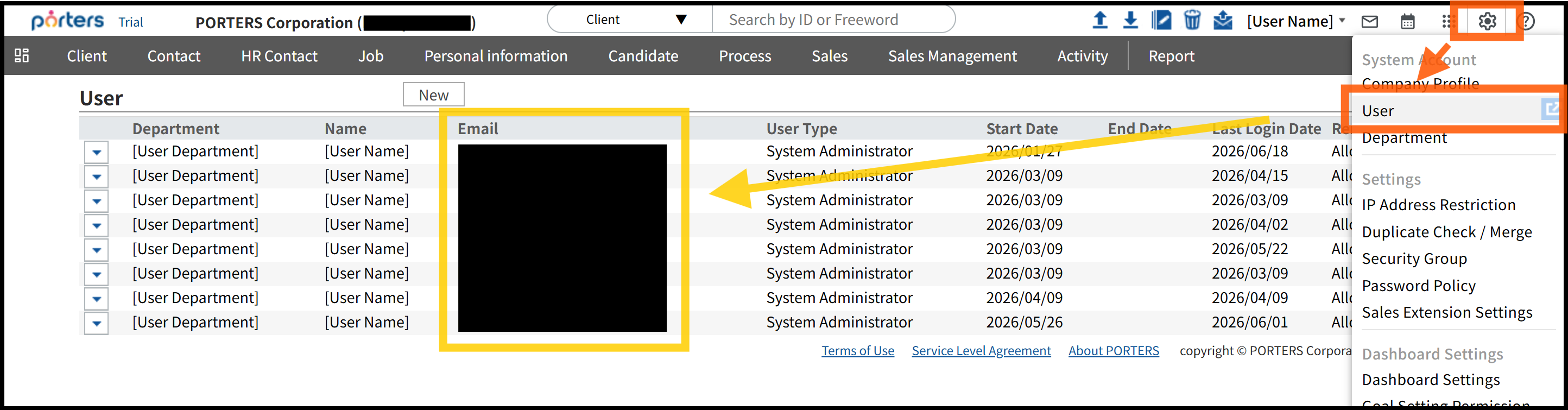1568x410 pixels.
Task: Open the Terms of Use link
Action: pos(858,351)
